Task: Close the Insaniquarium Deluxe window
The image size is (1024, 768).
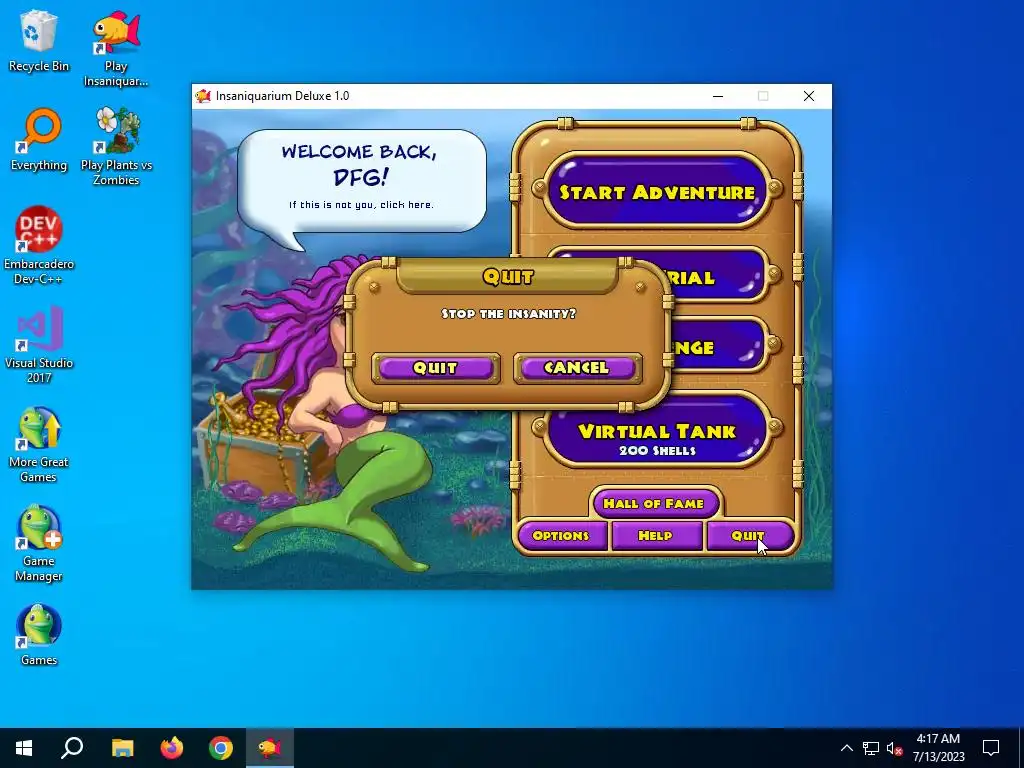Action: click(x=808, y=96)
